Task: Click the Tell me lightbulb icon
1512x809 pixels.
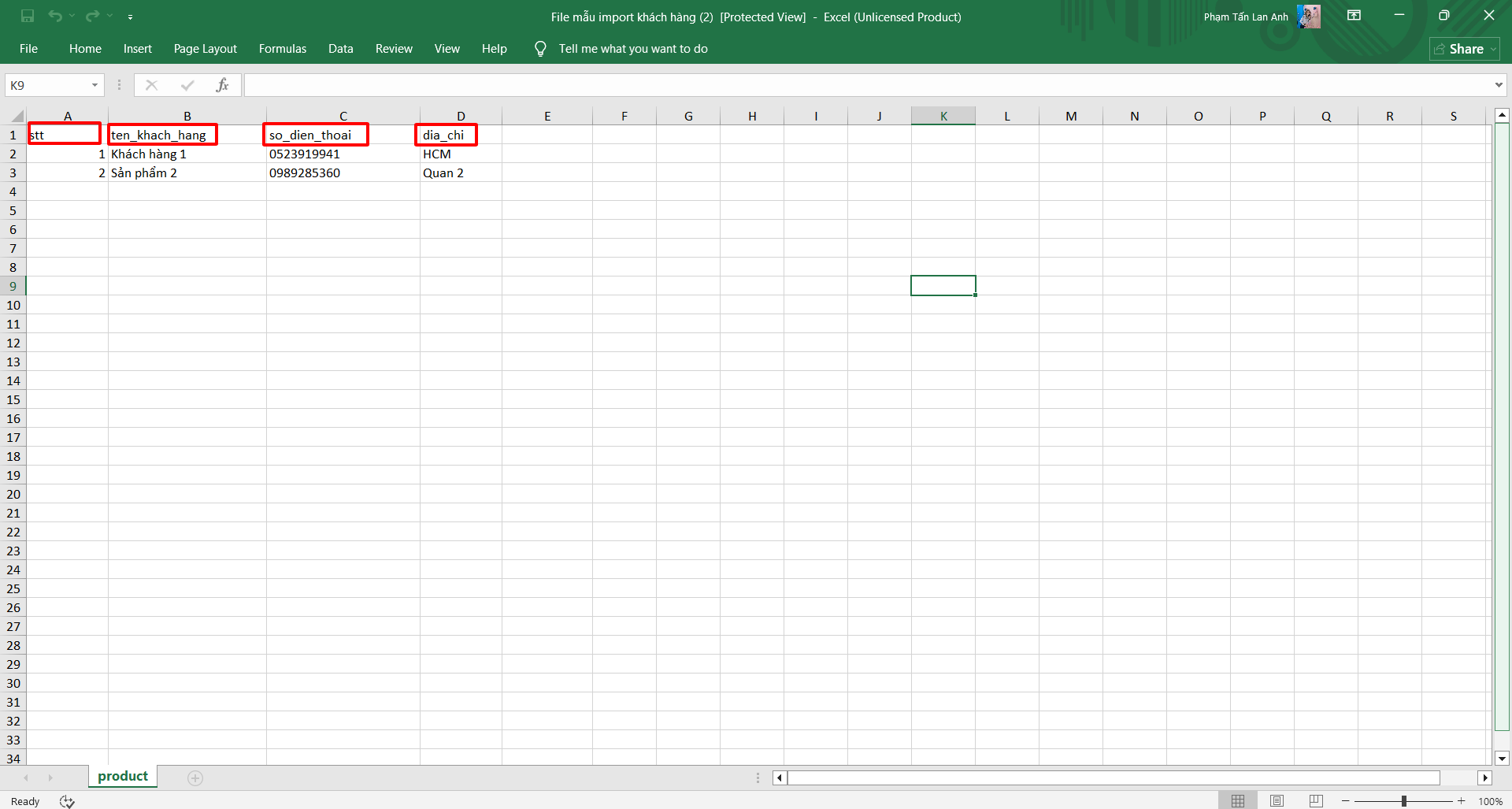Action: [540, 49]
